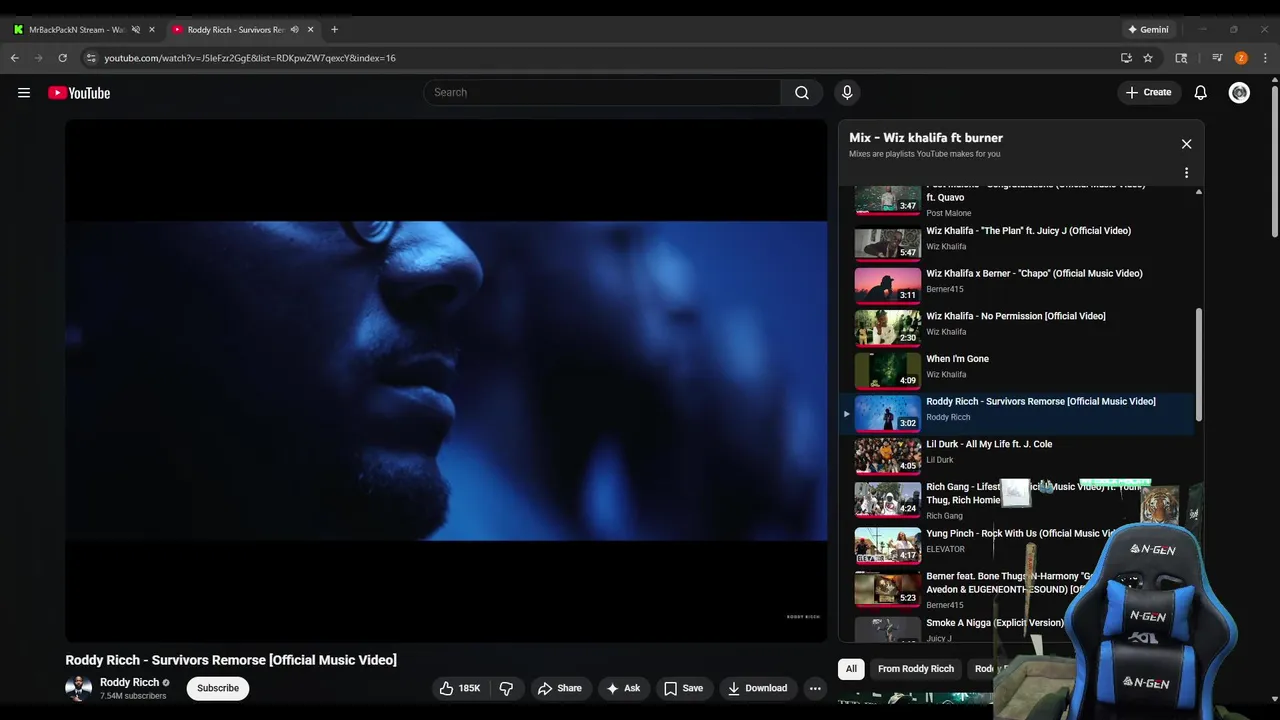Viewport: 1280px width, 720px height.
Task: Play Wiz Khalifa x Berner Chapo video
Action: [1034, 274]
